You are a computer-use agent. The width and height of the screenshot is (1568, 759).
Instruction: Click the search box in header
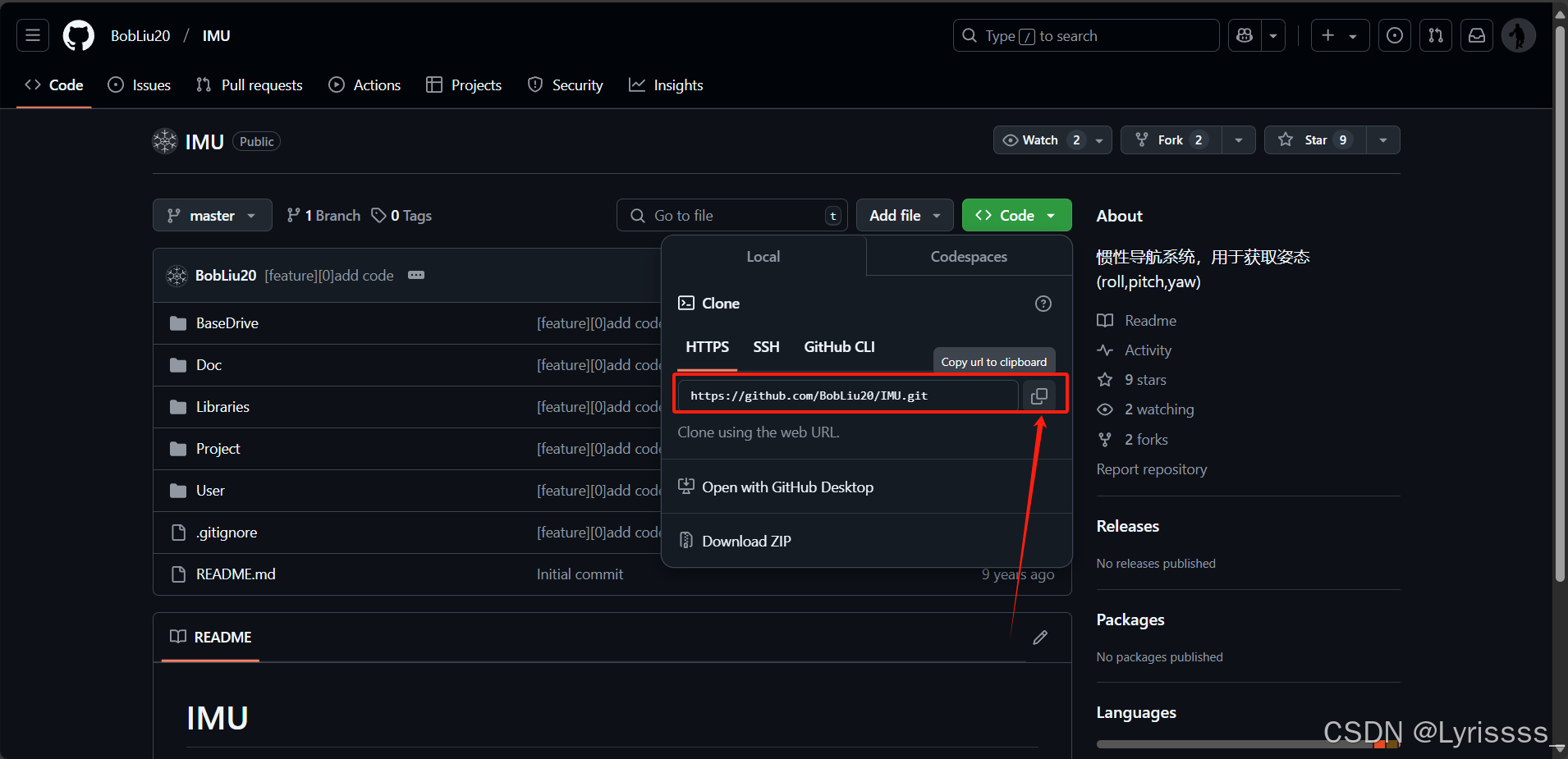(x=1086, y=35)
